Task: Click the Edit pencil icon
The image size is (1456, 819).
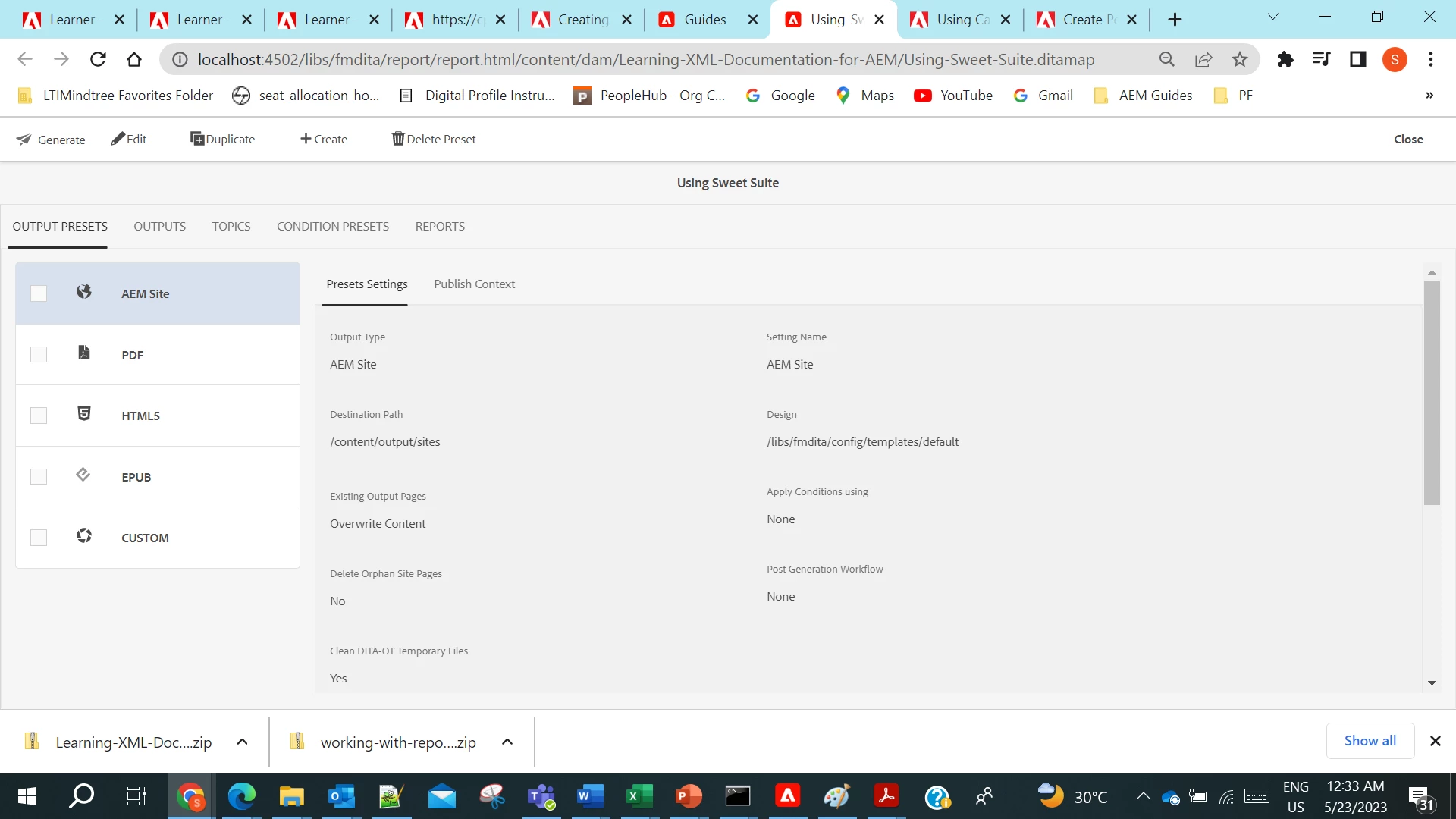Action: click(118, 139)
